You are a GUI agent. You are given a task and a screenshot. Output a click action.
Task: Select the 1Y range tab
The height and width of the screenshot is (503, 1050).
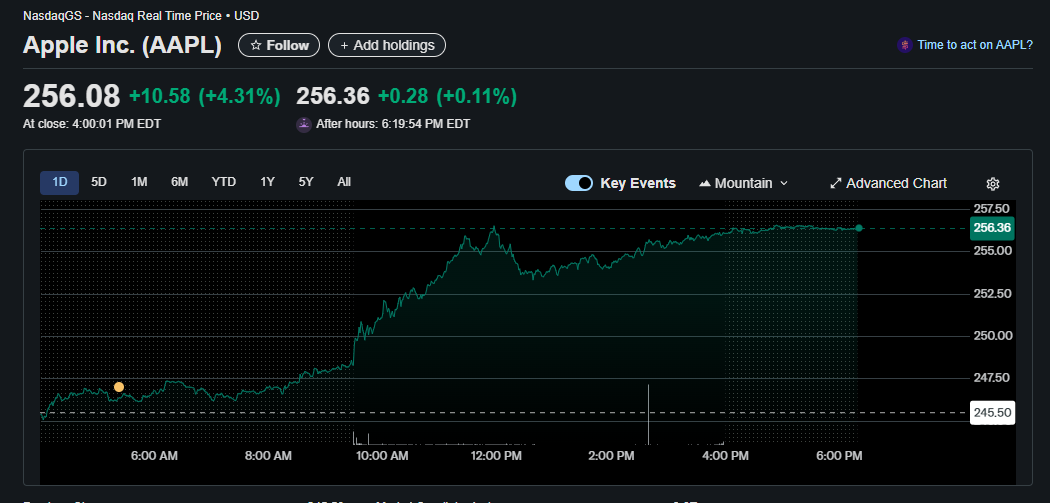267,182
